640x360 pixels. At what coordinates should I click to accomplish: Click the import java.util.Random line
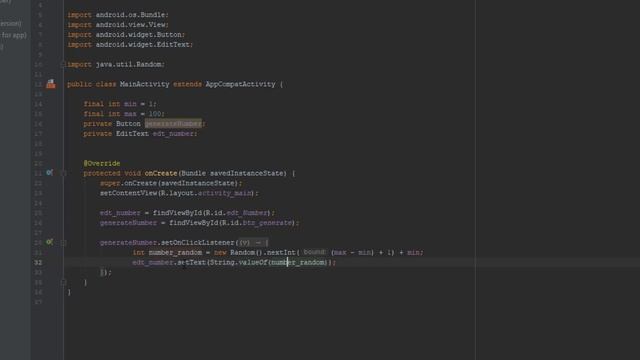pos(116,64)
